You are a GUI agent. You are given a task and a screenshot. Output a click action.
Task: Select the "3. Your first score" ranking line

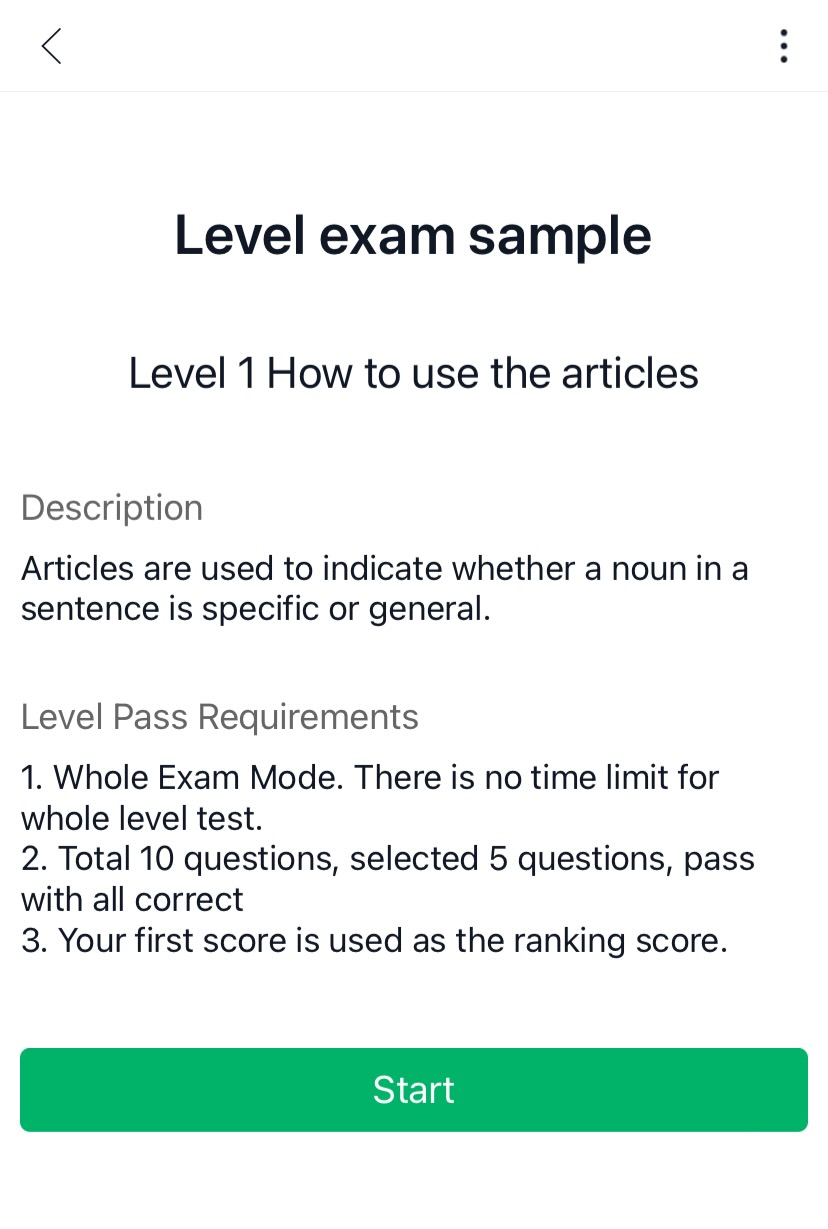[374, 941]
